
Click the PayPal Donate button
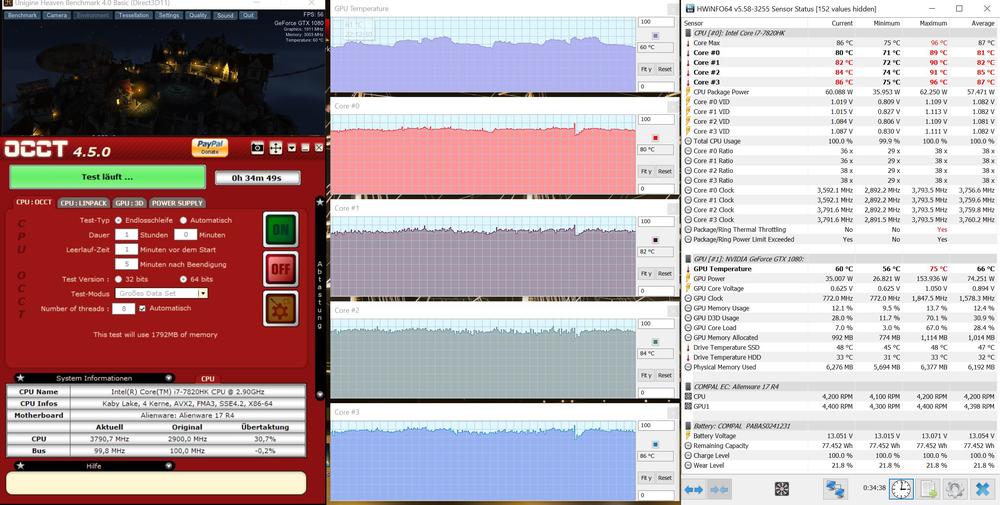(210, 148)
